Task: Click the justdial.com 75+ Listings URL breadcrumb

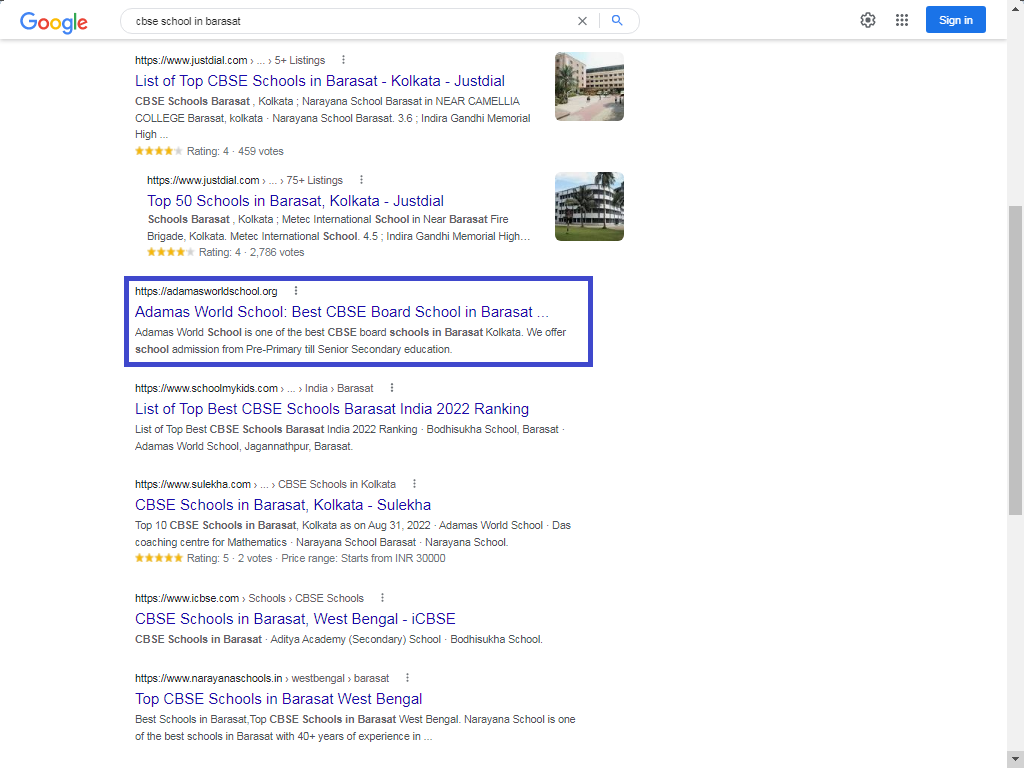Action: coord(245,180)
